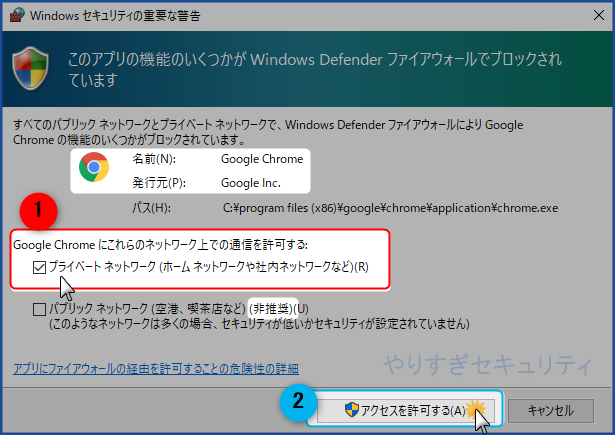The image size is (615, 435).
Task: Close the Windows security alert dialog
Action: tap(599, 15)
